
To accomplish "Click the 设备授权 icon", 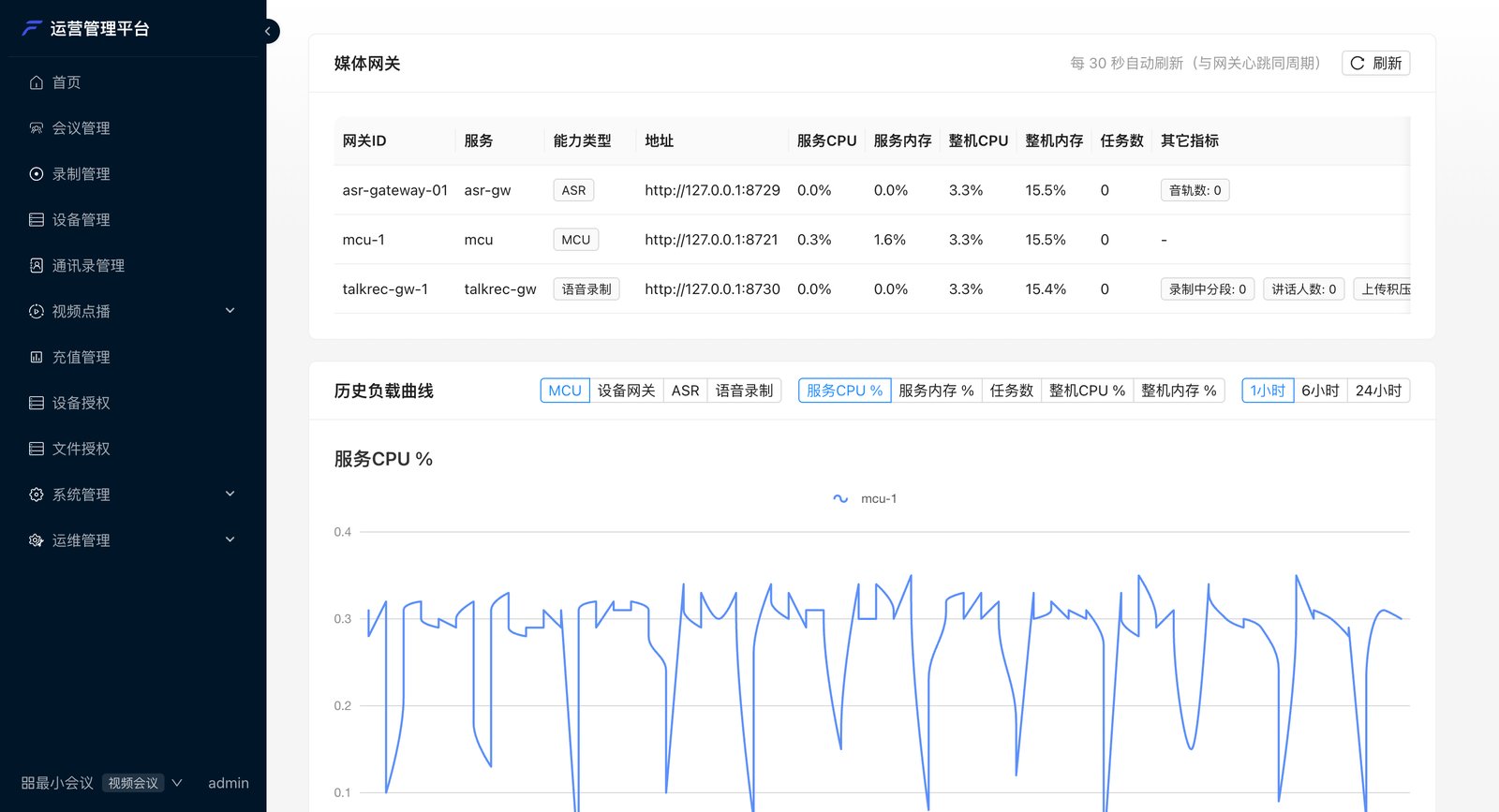I will pos(37,404).
